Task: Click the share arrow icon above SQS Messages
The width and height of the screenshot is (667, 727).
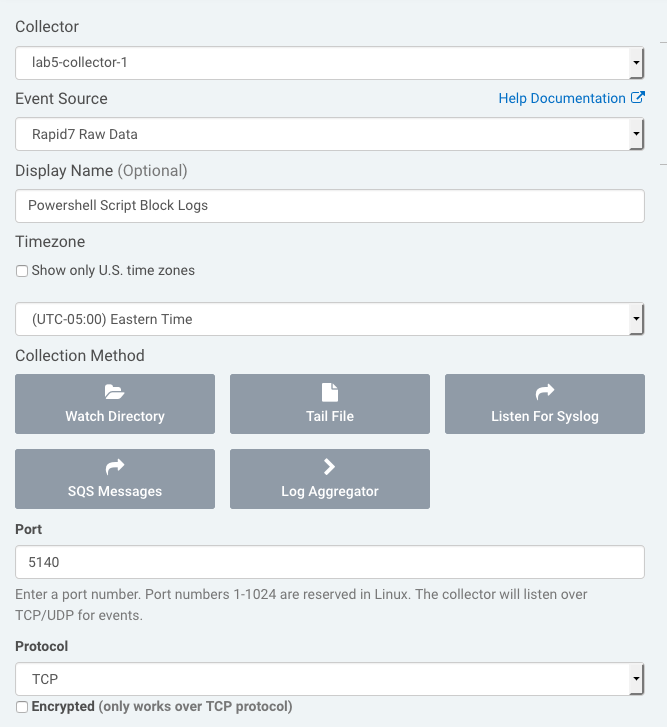Action: click(x=114, y=467)
